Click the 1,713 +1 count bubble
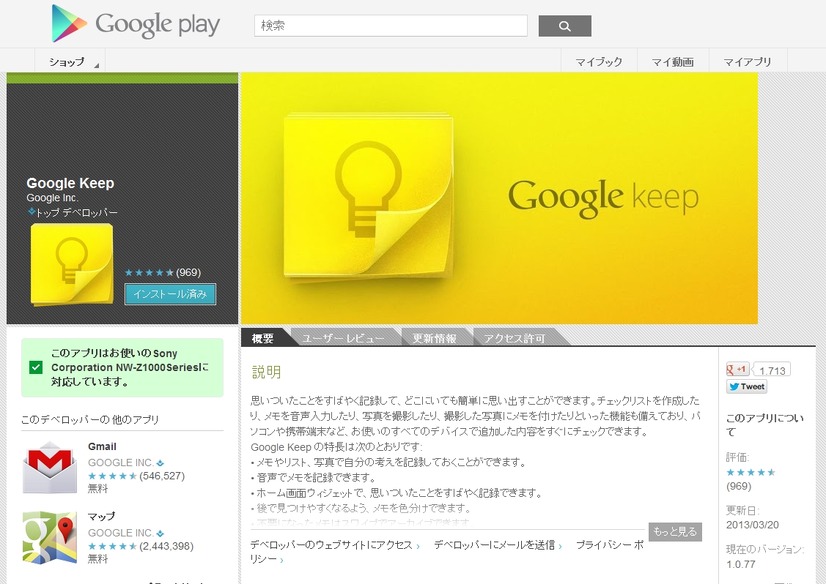The width and height of the screenshot is (826, 584). [x=772, y=370]
